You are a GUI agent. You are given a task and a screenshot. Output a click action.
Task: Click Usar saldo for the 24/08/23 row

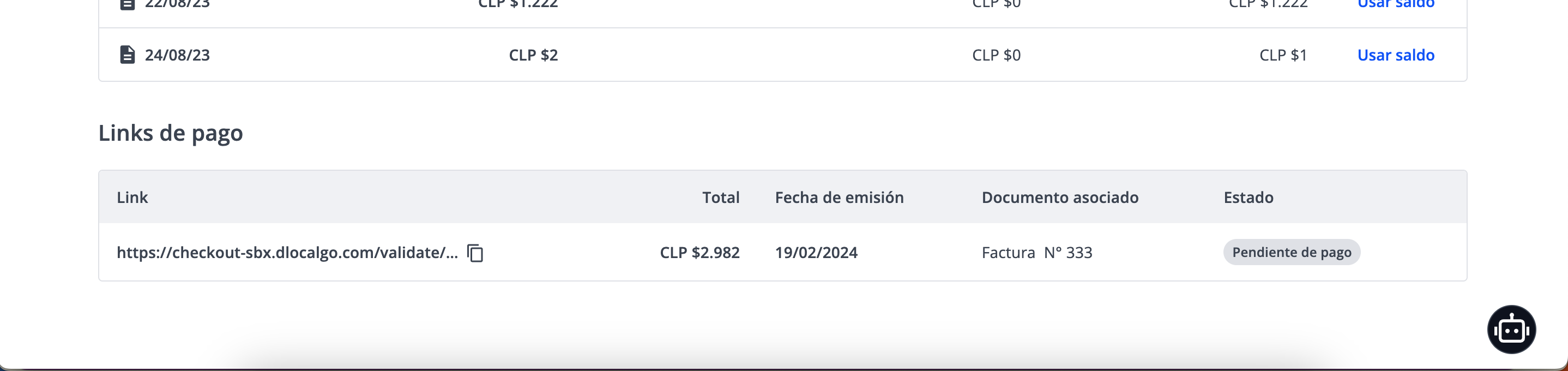(1396, 55)
